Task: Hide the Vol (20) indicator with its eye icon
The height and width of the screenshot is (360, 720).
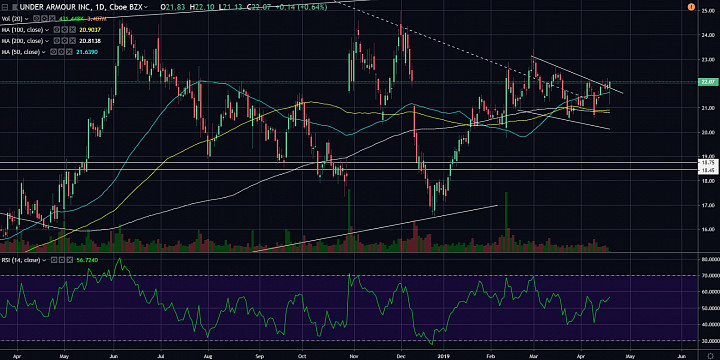Action: click(x=36, y=18)
